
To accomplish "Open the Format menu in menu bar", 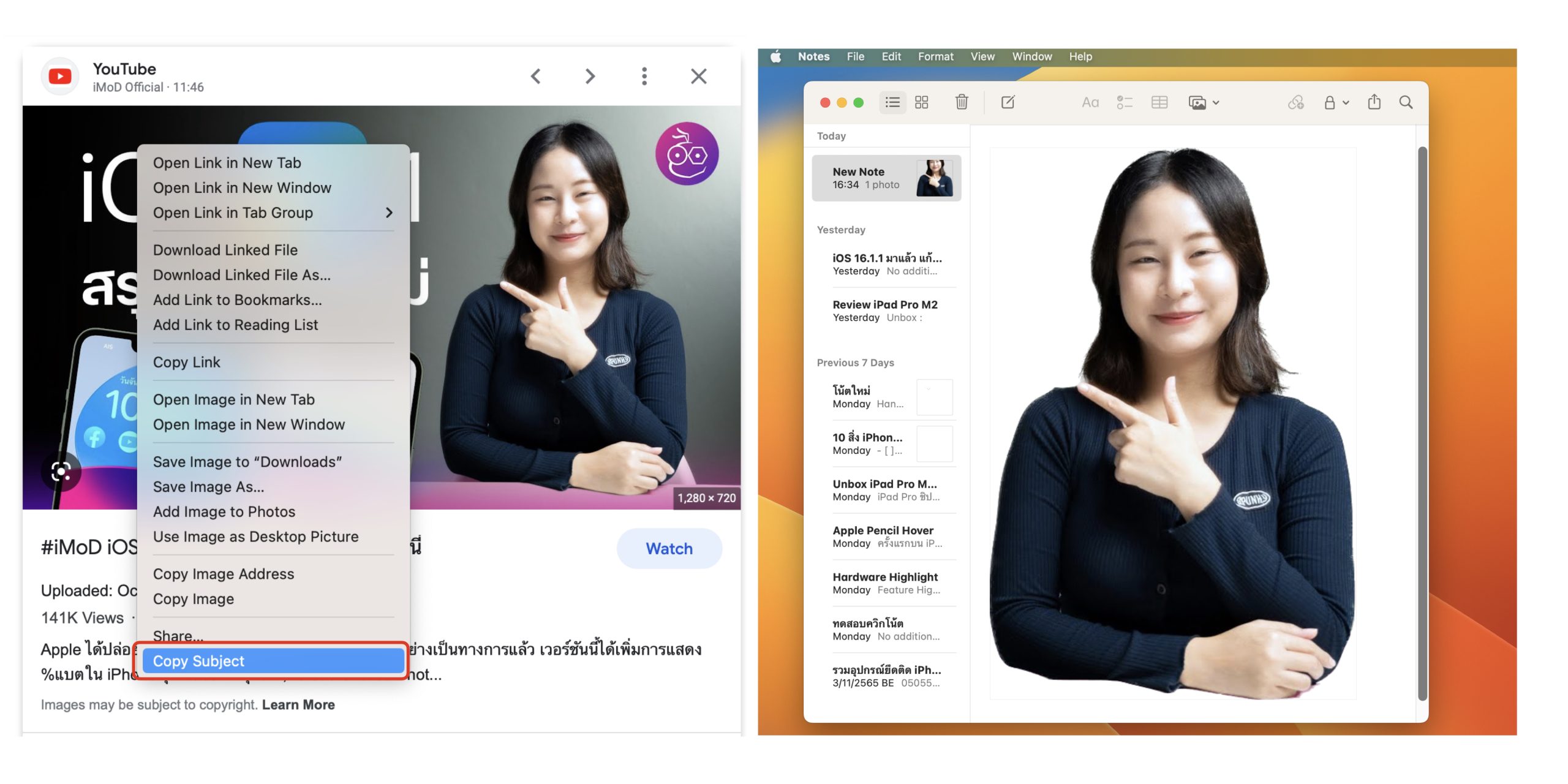I will pos(935,56).
